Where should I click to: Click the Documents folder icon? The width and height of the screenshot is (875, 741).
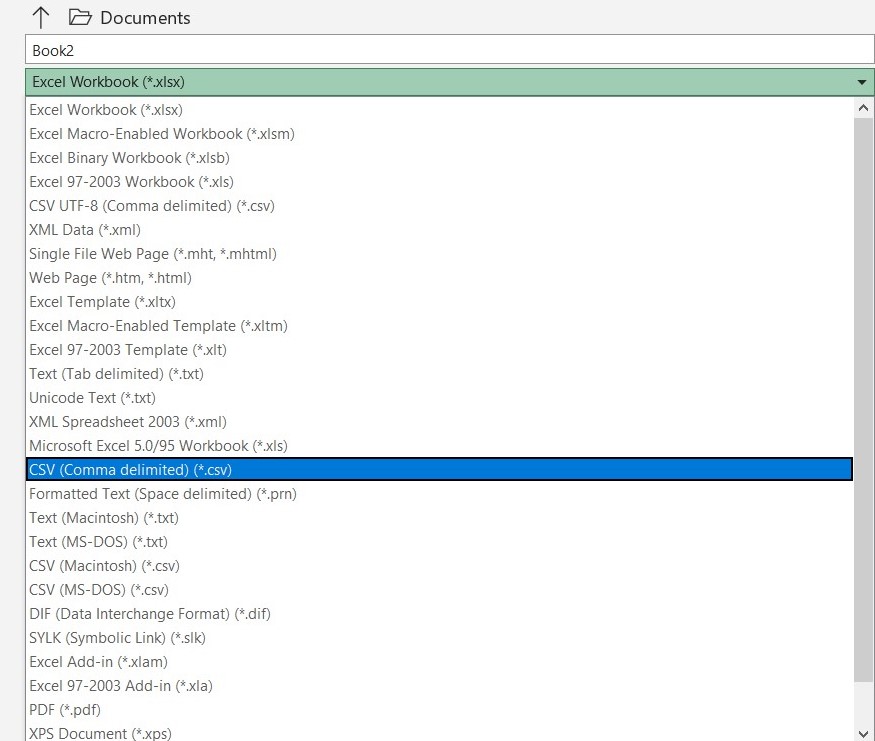point(80,17)
